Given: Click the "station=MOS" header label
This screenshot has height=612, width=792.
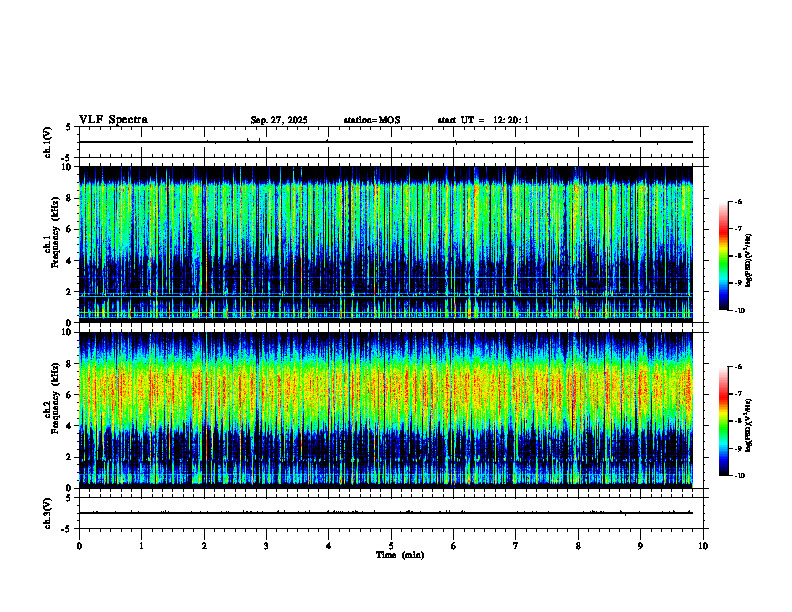Looking at the screenshot, I should coord(372,120).
